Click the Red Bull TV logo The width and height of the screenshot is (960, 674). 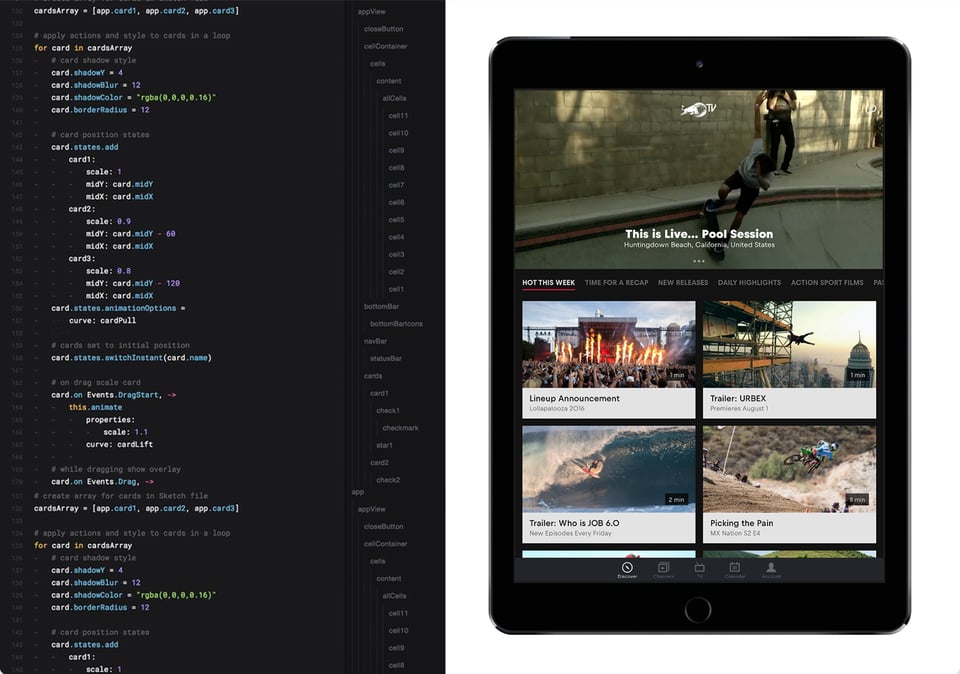pyautogui.click(x=698, y=109)
